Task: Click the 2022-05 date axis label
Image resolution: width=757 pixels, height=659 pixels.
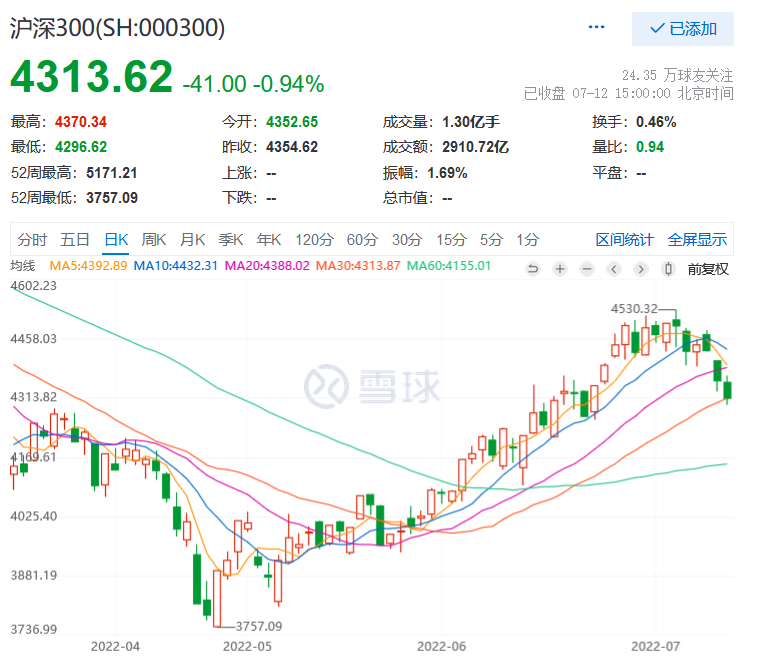Action: point(247,646)
